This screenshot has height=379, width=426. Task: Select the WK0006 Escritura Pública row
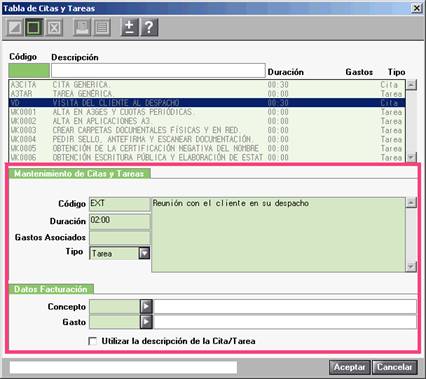click(207, 157)
